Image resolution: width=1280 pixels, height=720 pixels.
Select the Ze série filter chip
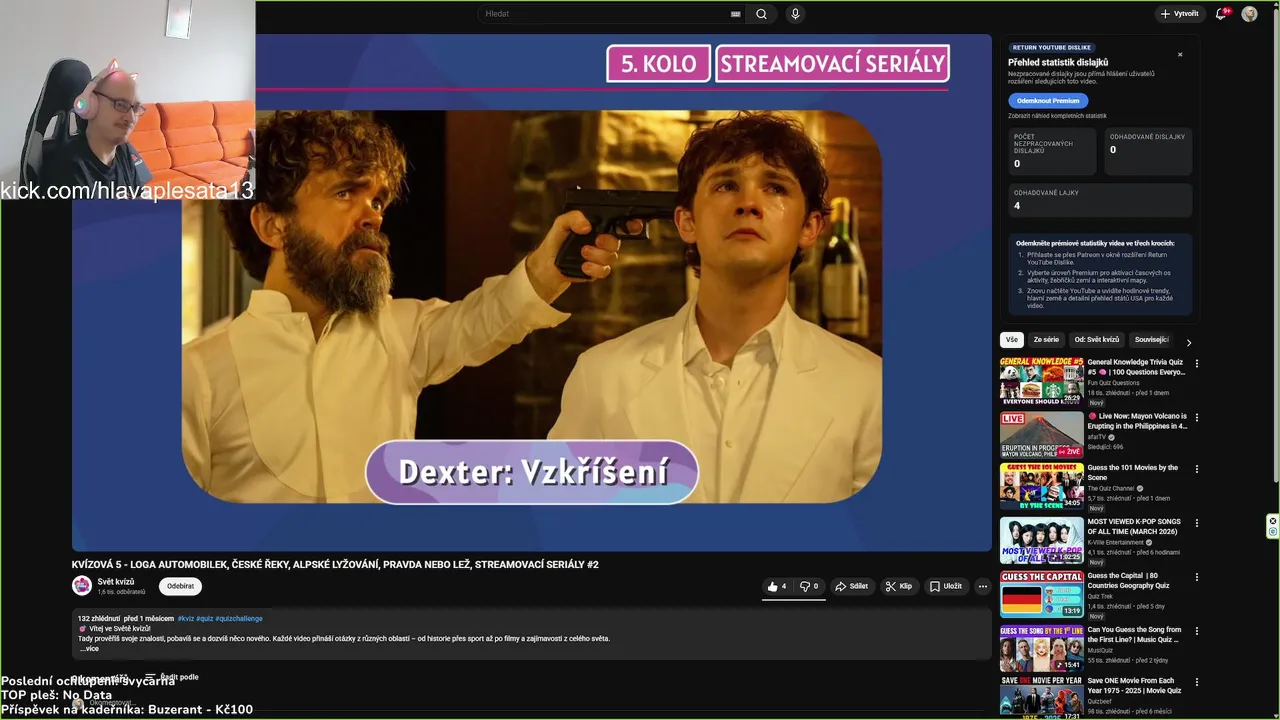coord(1046,340)
